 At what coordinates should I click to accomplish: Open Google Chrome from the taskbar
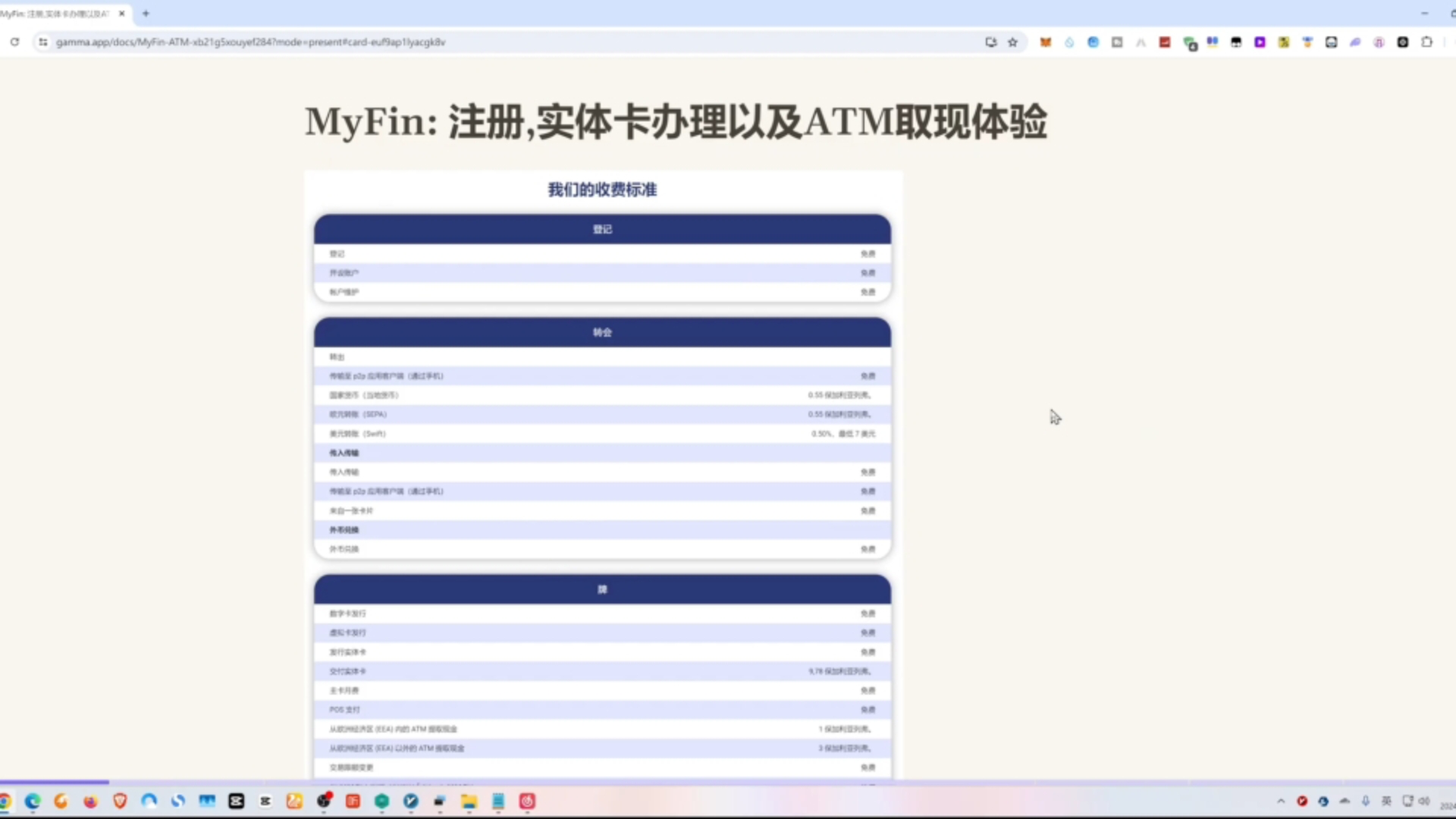(5, 802)
